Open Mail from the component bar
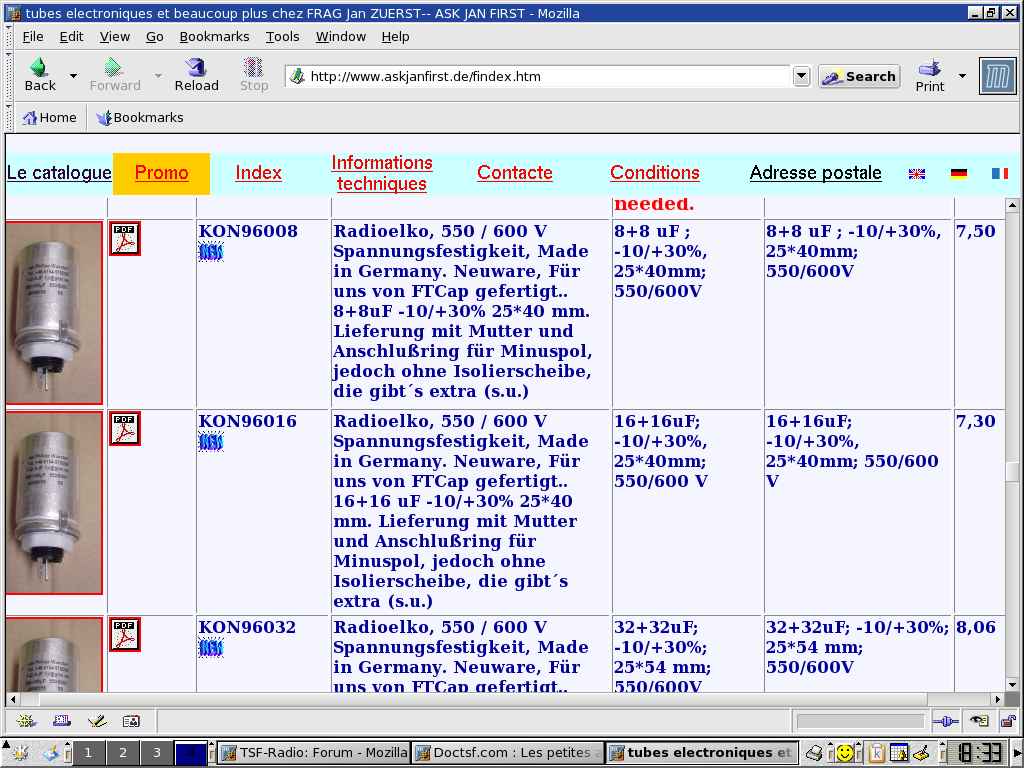This screenshot has height=768, width=1024. point(62,721)
